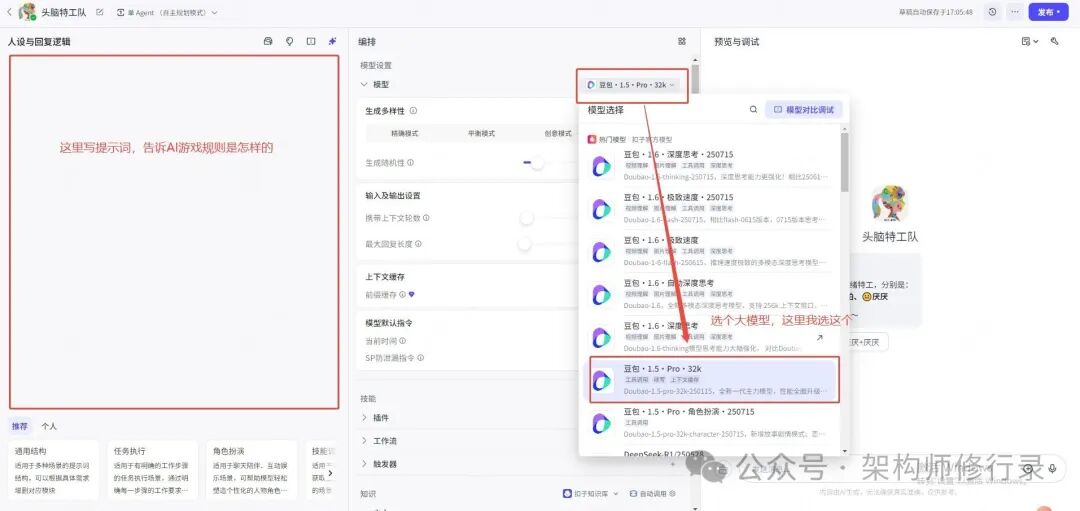
Task: Click the model list scroll-down arrow
Action: tap(844, 451)
